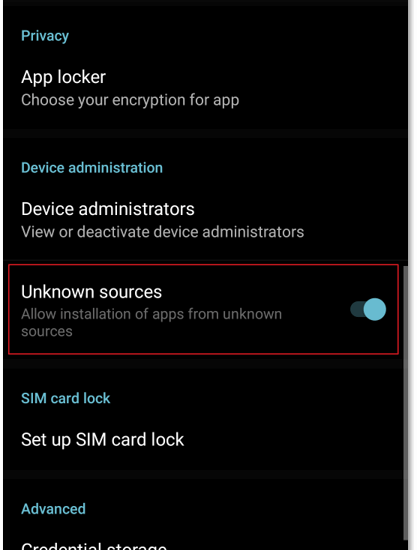
Task: Open Set up SIM card lock
Action: click(203, 440)
